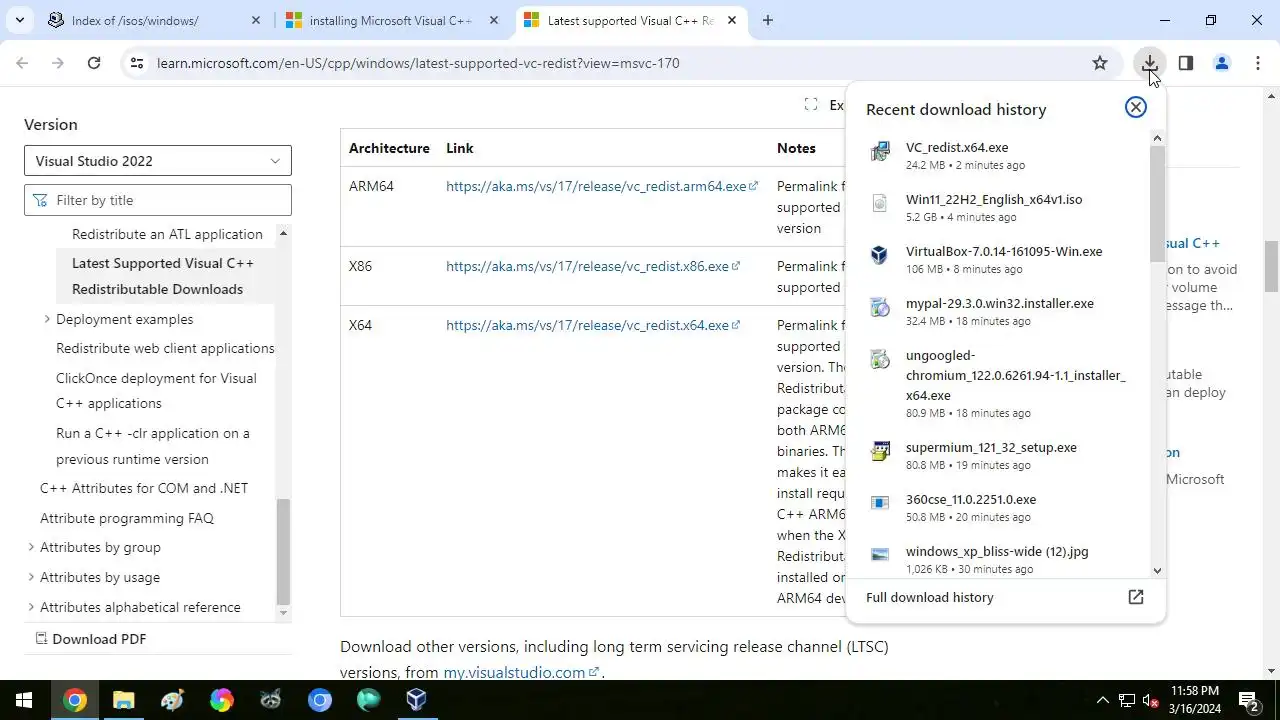Screen dimensions: 1280x720
Task: Close the installing Microsoft Visual C++ tab
Action: (494, 20)
